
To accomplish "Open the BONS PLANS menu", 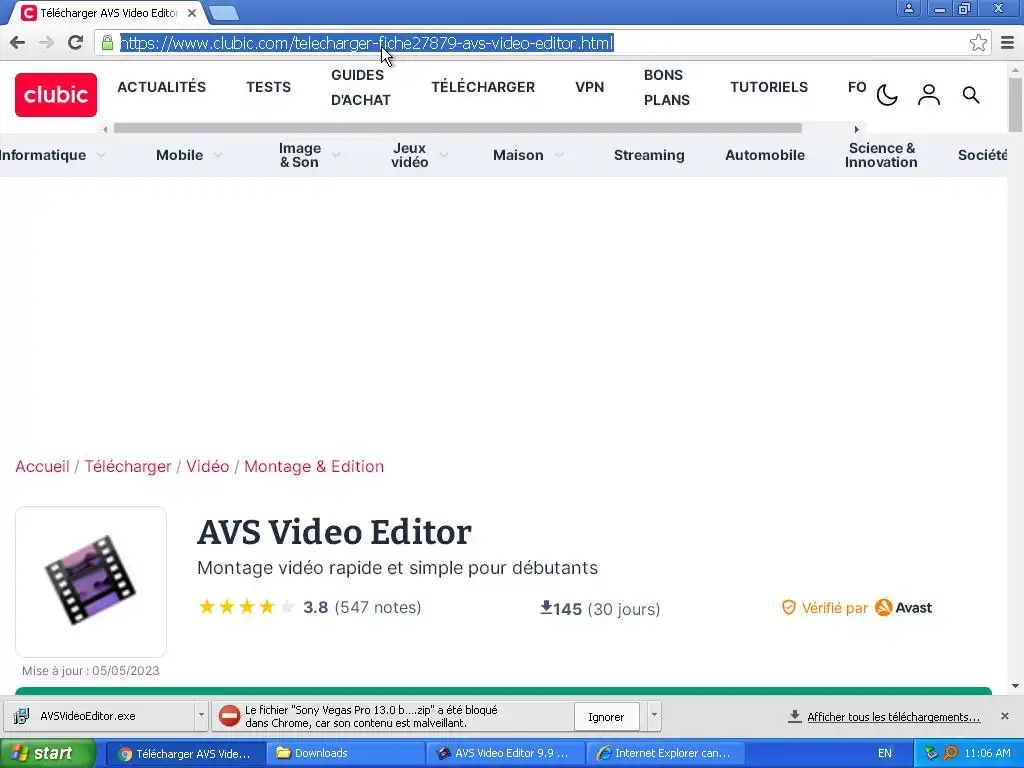I will point(667,88).
